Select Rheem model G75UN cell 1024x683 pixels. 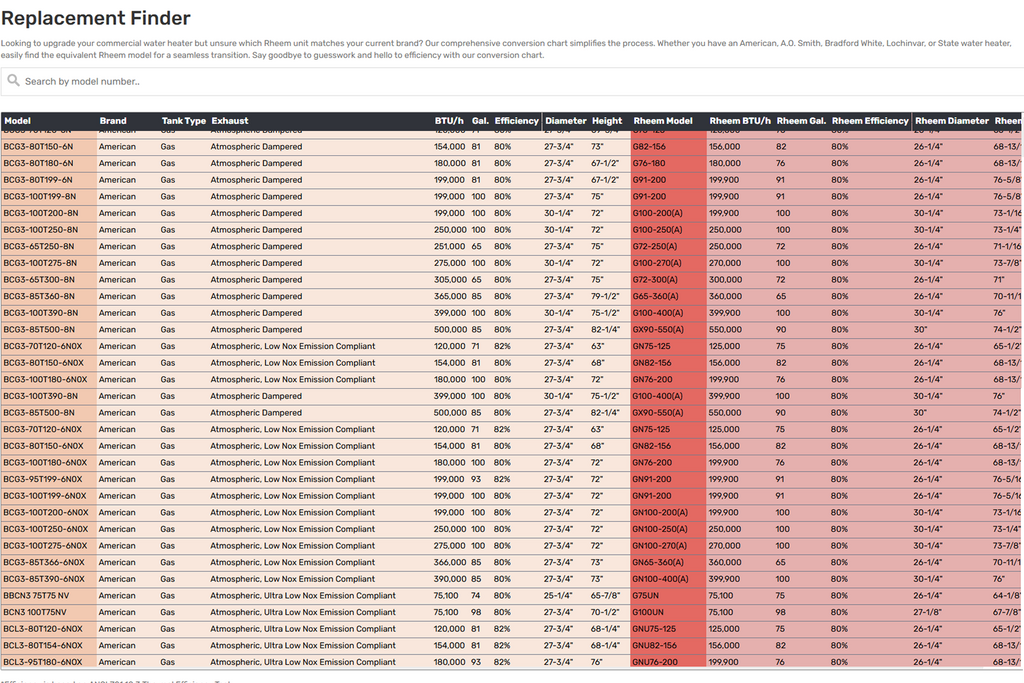(x=645, y=596)
